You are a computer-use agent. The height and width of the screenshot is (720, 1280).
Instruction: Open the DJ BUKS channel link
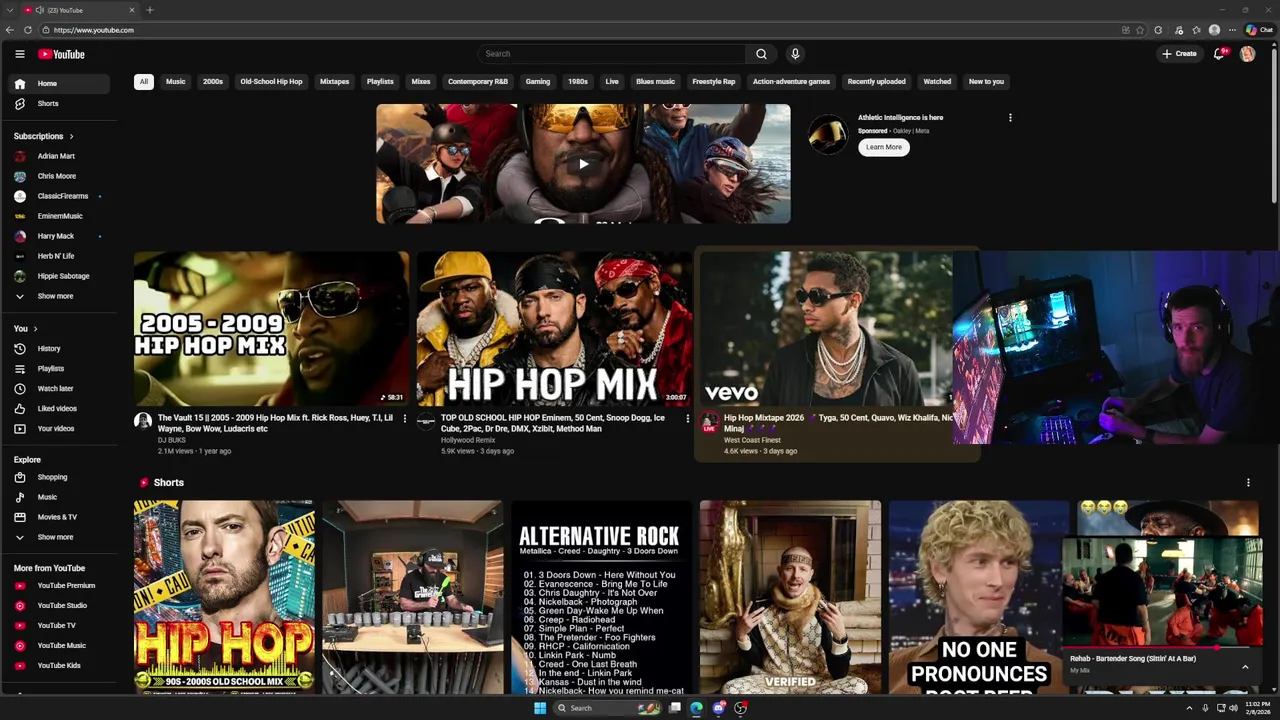pos(171,440)
